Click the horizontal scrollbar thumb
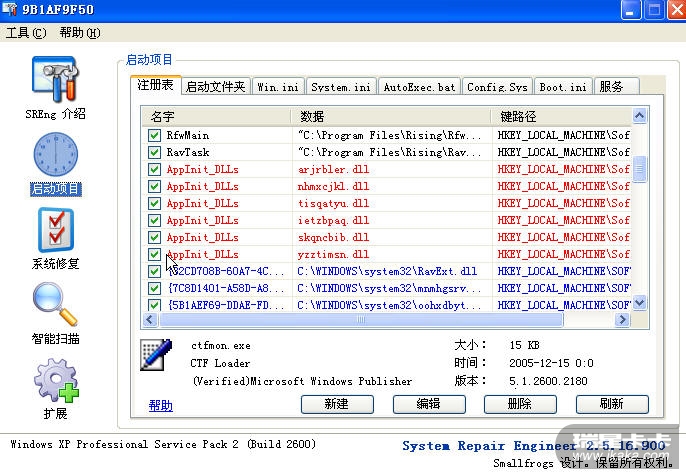The width and height of the screenshot is (686, 474). coord(361,320)
